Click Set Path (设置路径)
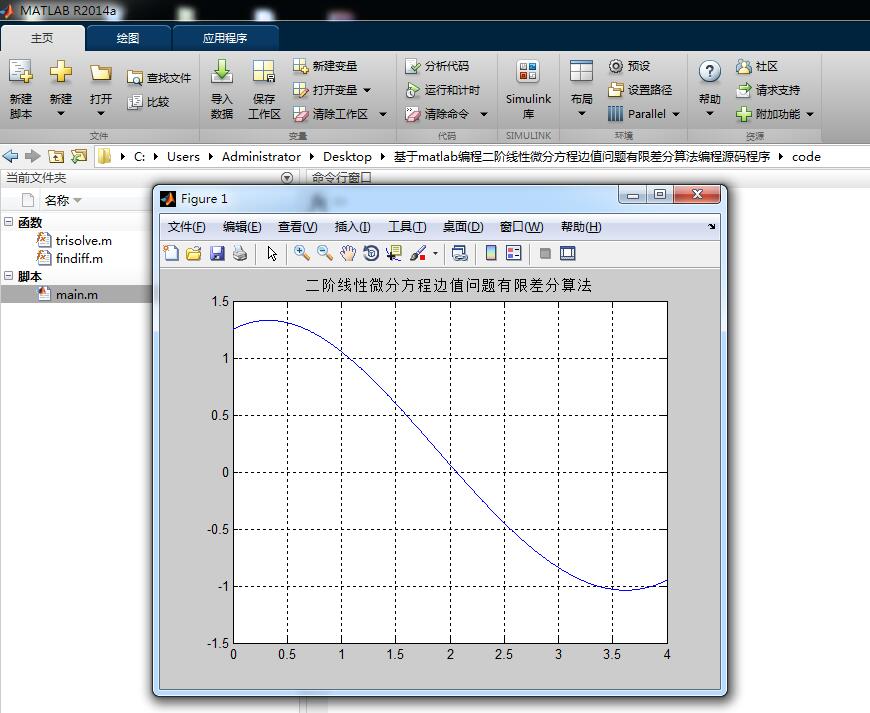Image resolution: width=870 pixels, height=713 pixels. click(640, 90)
